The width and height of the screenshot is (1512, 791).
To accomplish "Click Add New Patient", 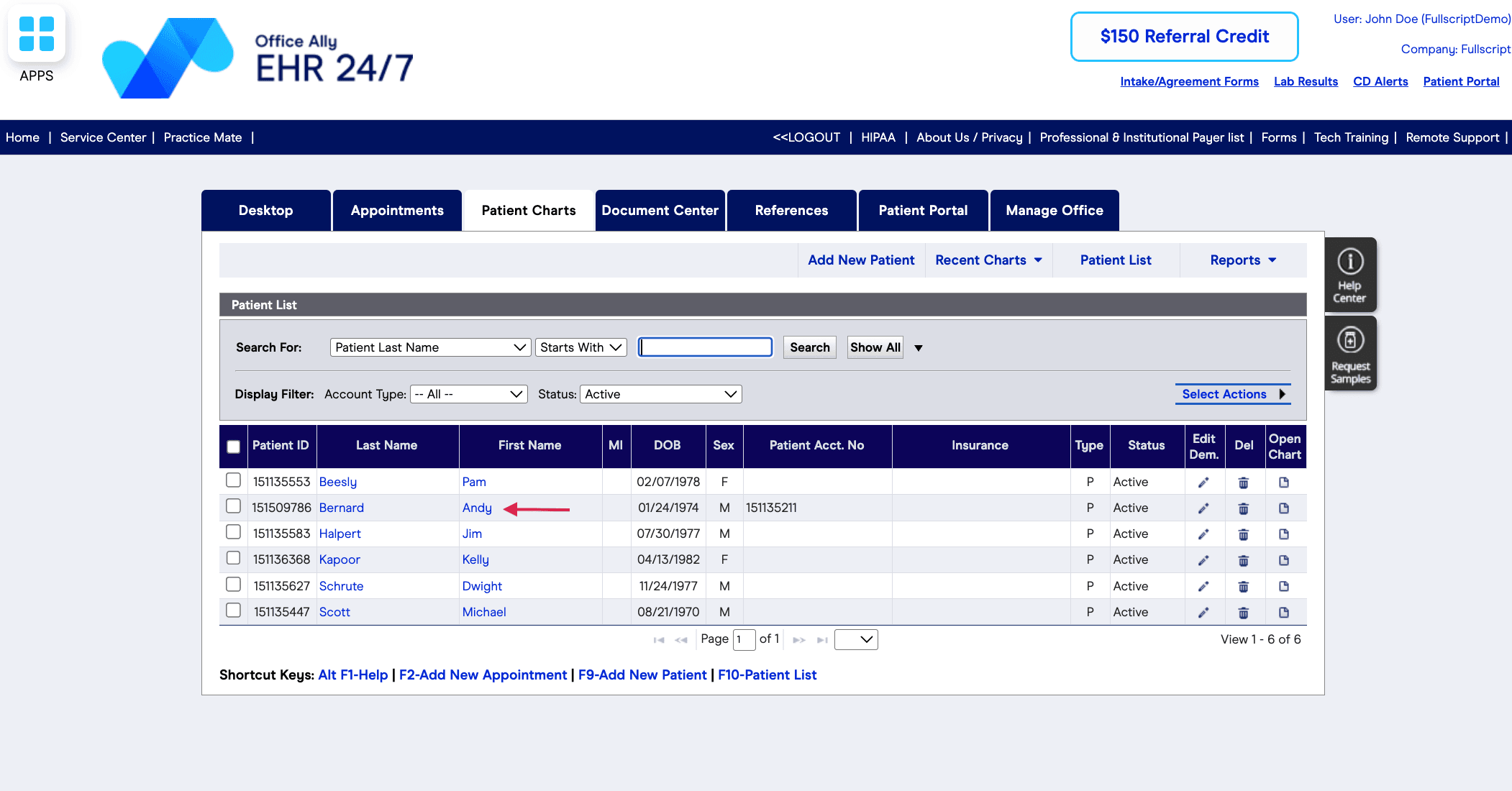I will click(861, 260).
